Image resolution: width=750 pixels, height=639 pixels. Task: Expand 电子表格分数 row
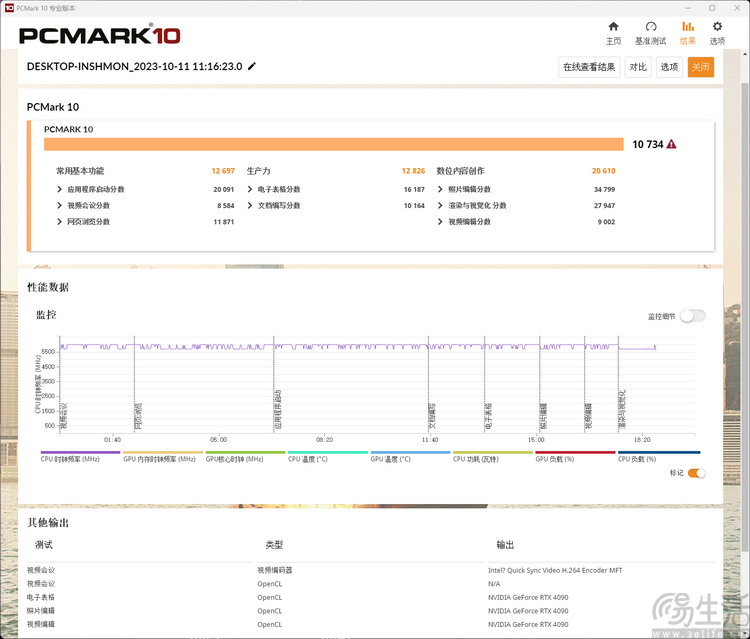[x=250, y=189]
